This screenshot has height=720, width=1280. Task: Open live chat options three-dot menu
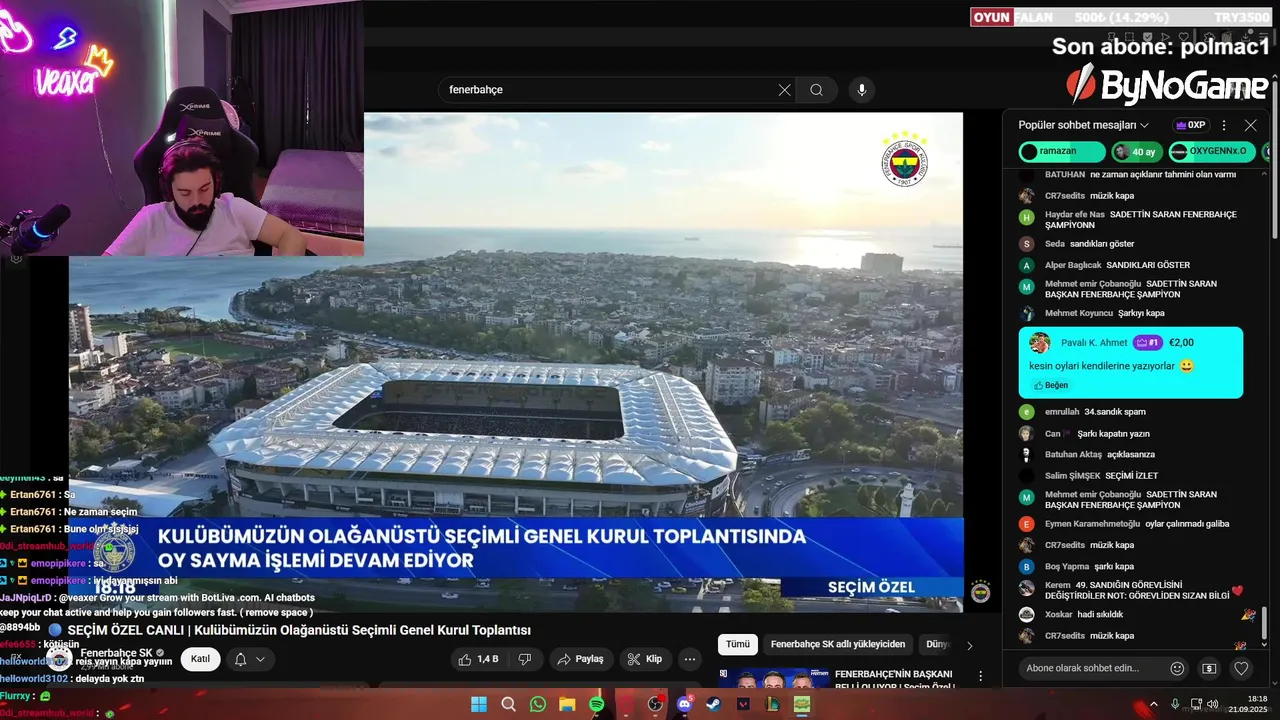coord(1224,125)
